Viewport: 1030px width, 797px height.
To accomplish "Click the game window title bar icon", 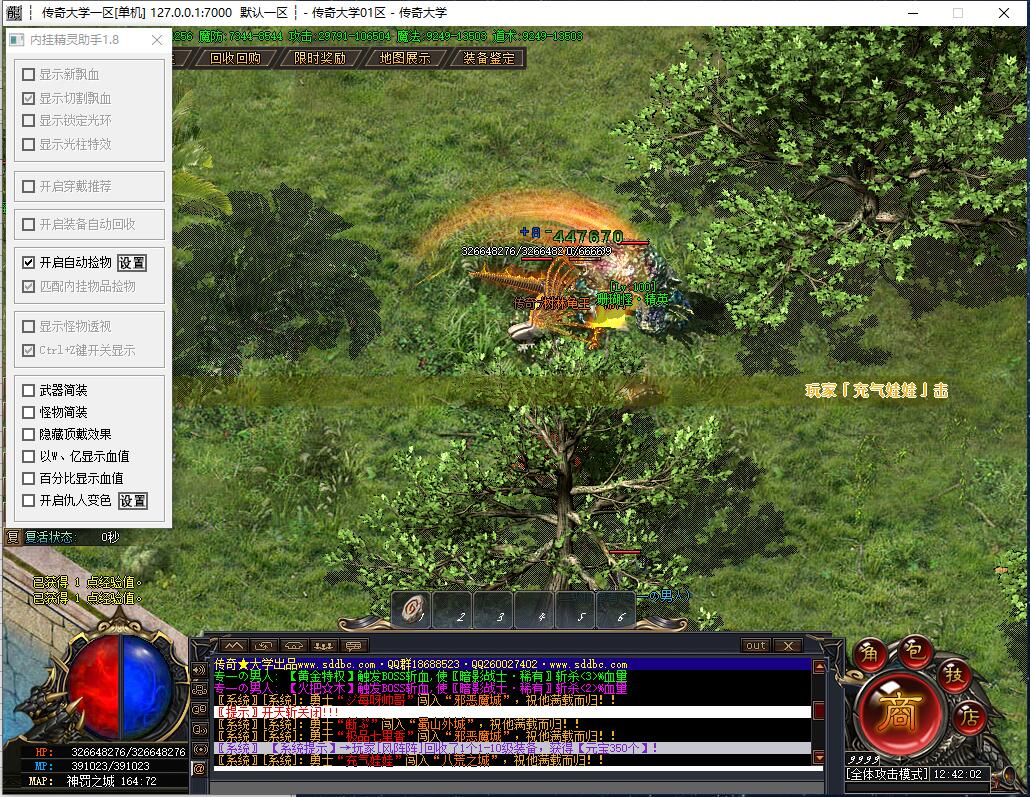I will [13, 12].
